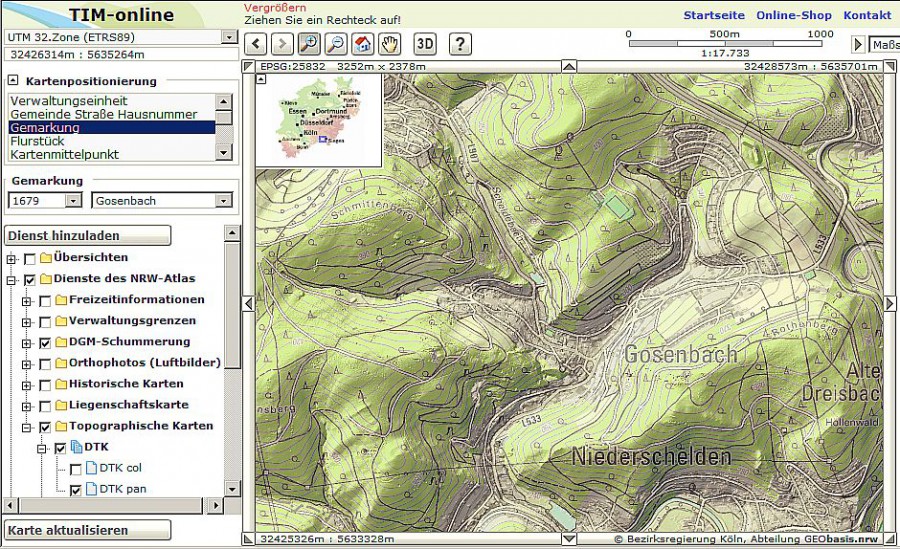The image size is (900, 549).
Task: Open the Gosenbach Gemarkung name dropdown
Action: 223,201
